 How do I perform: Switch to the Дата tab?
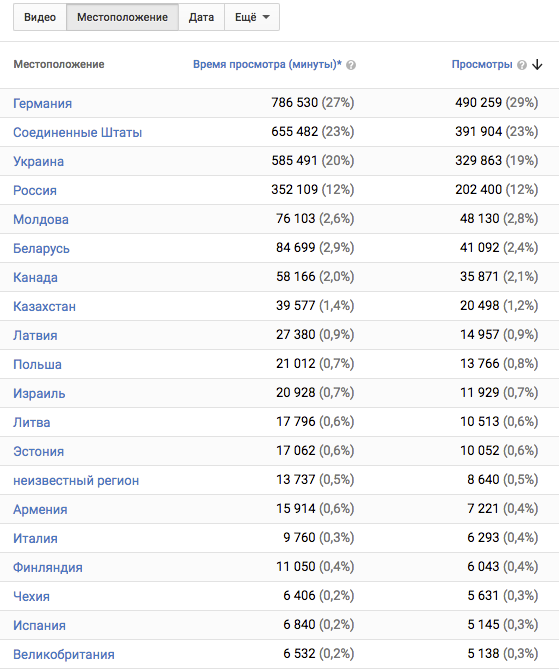click(201, 17)
